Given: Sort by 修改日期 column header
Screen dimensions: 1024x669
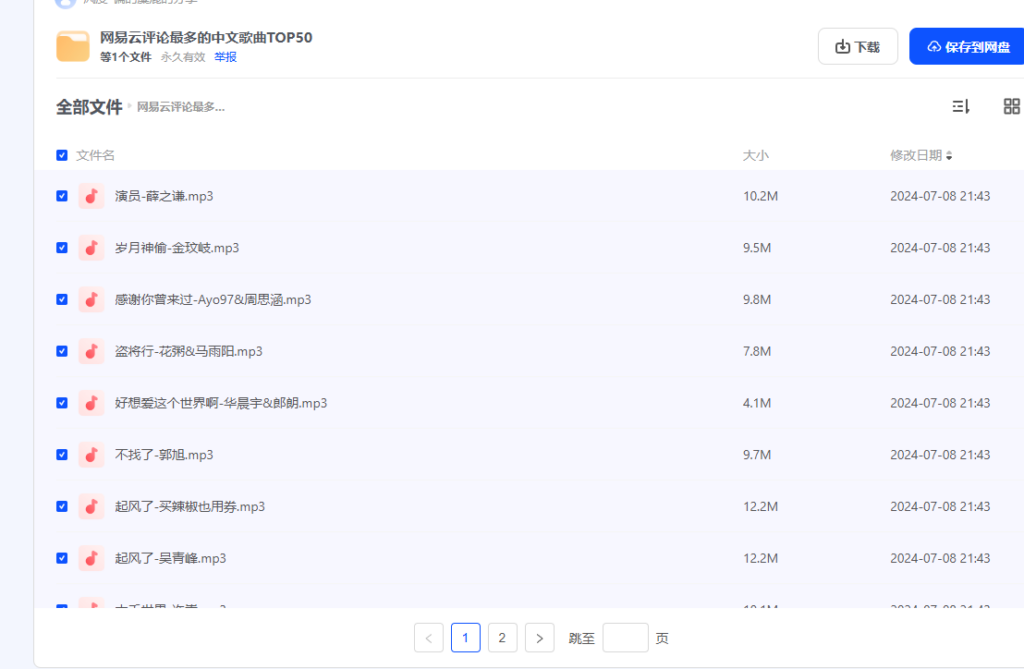Looking at the screenshot, I should point(921,155).
